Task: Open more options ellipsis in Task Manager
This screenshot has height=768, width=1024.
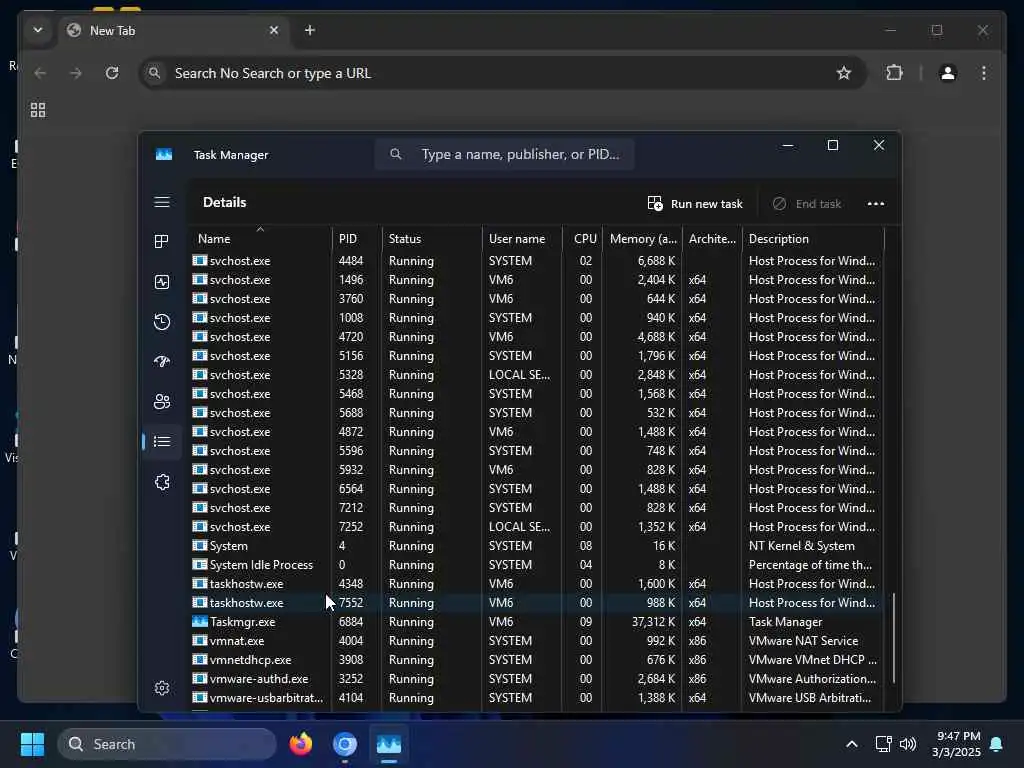Action: [876, 204]
